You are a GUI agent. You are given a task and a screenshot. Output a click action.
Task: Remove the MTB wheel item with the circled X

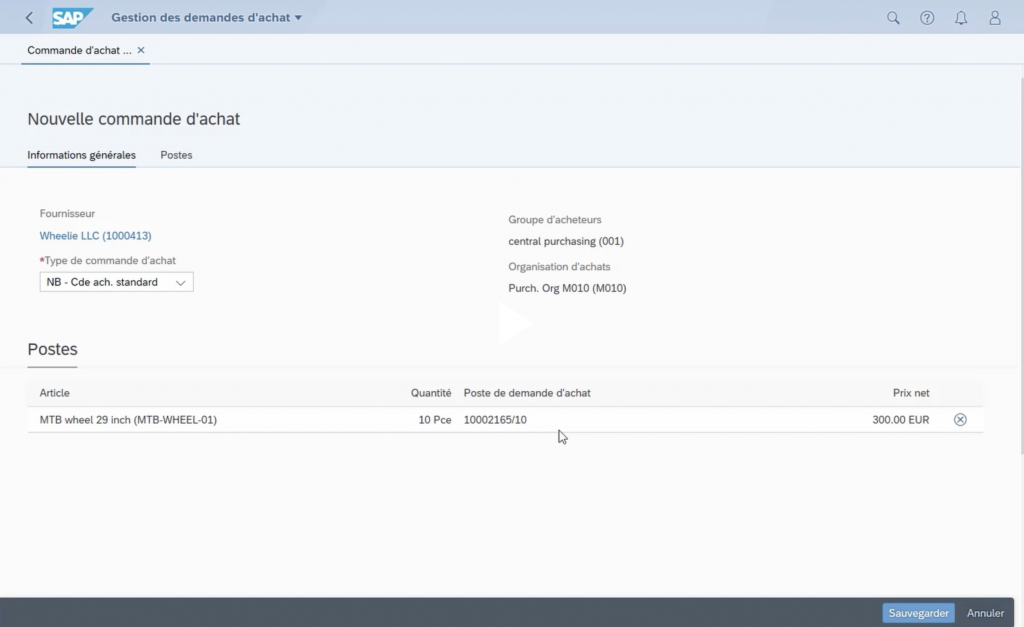click(960, 420)
